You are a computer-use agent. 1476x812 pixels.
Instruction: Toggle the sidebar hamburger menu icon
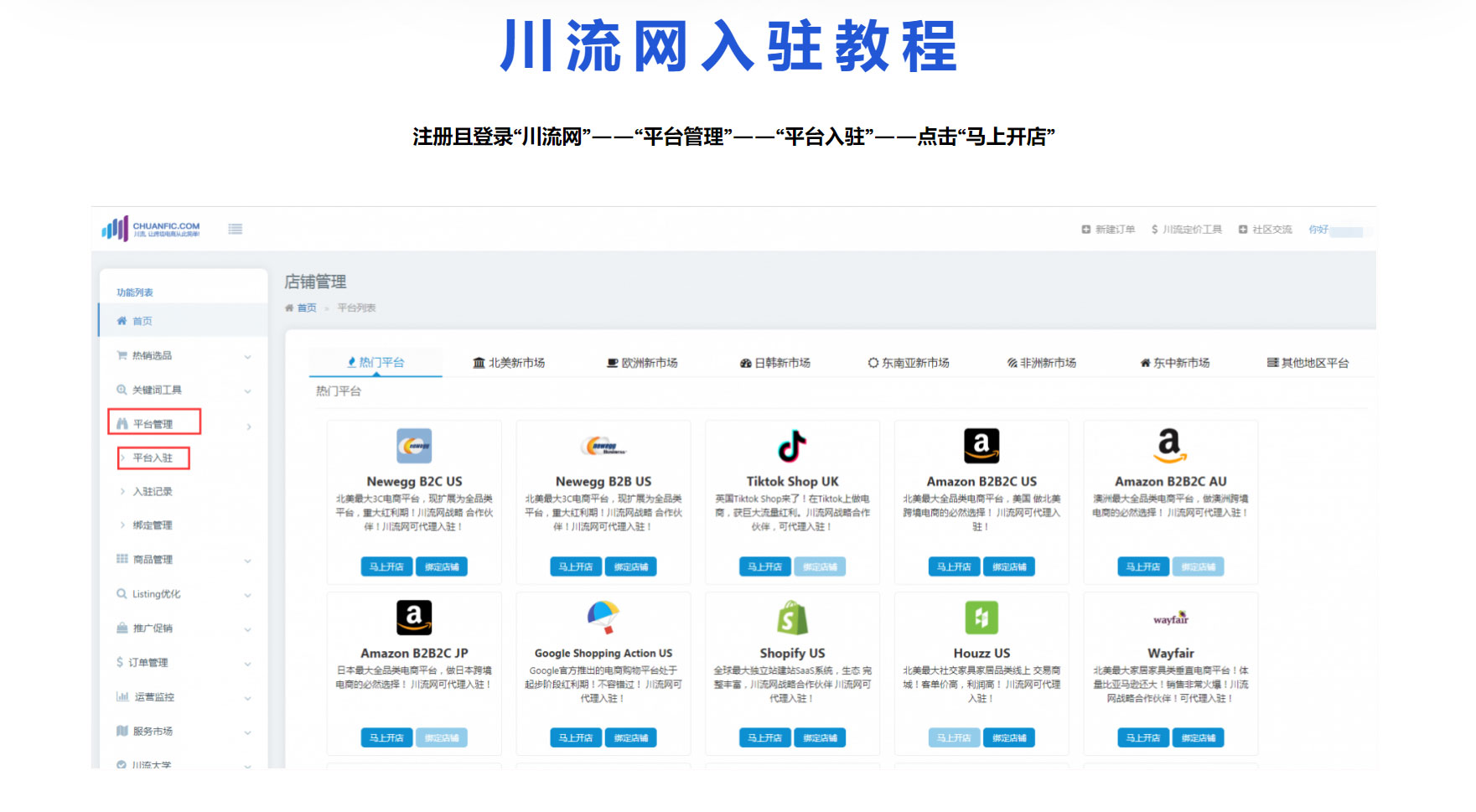tap(236, 229)
